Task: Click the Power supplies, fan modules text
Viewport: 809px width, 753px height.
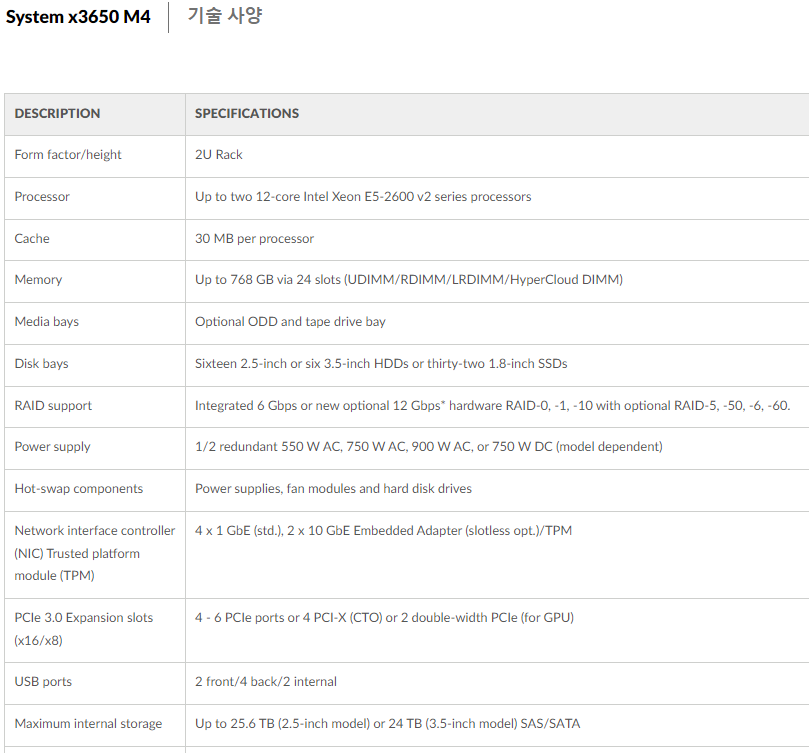Action: [x=333, y=489]
